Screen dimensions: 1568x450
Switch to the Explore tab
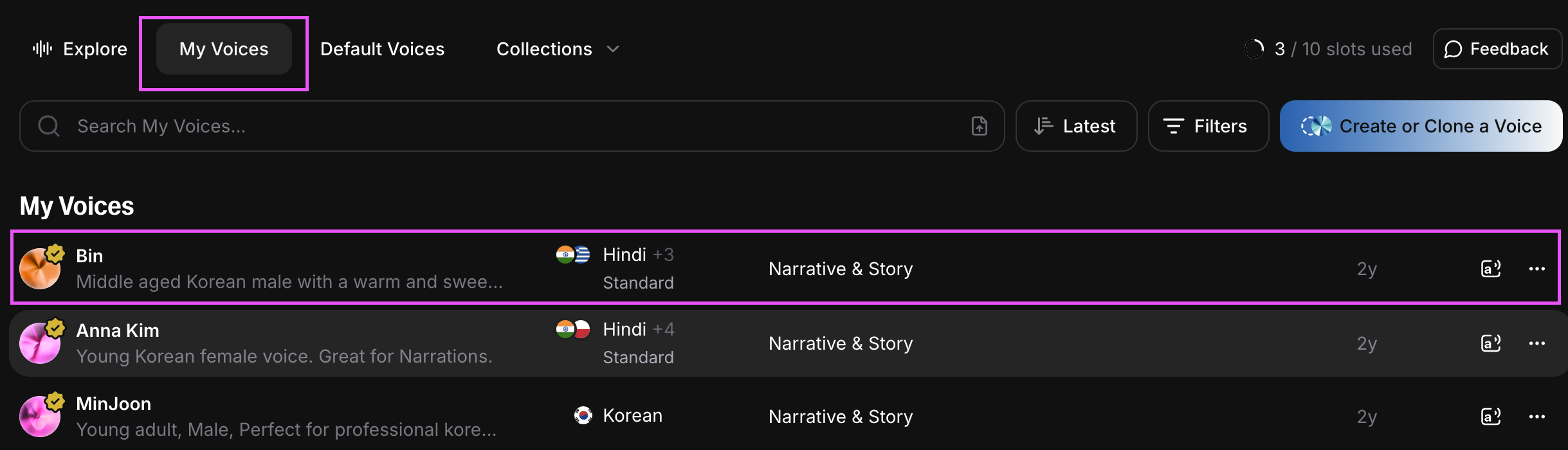pos(80,49)
